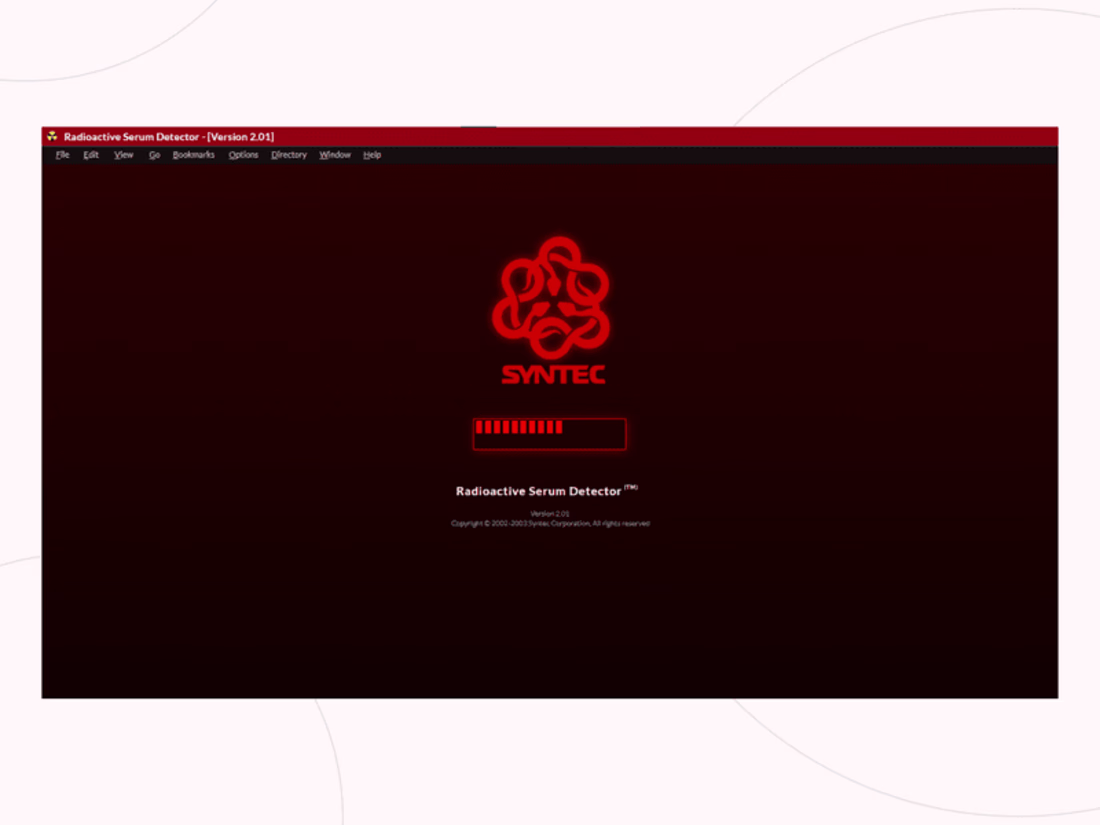Select the Version 2.01 label
The width and height of the screenshot is (1100, 825).
point(548,512)
